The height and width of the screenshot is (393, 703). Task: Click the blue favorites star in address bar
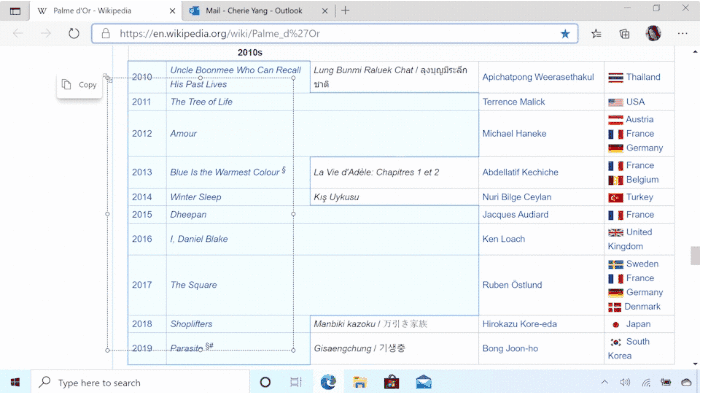click(565, 34)
